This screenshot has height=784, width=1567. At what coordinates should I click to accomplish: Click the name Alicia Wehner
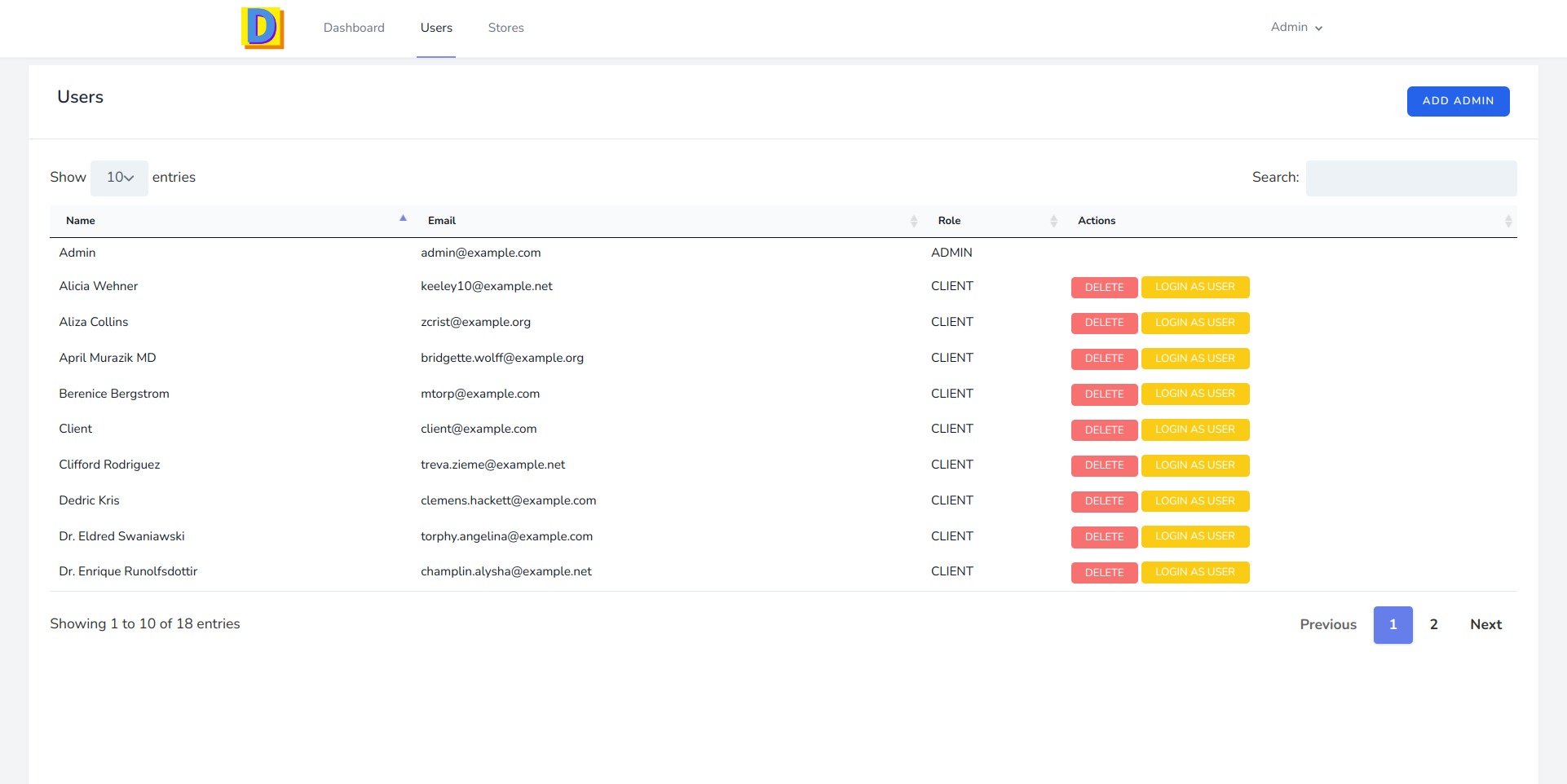(98, 286)
